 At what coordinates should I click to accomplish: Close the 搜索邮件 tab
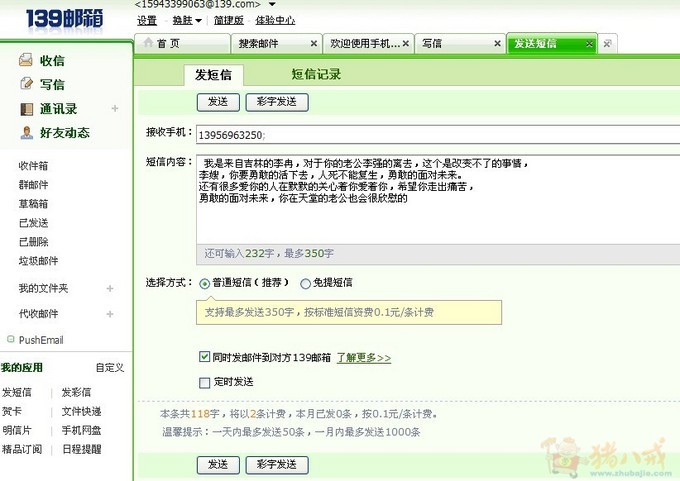[314, 43]
